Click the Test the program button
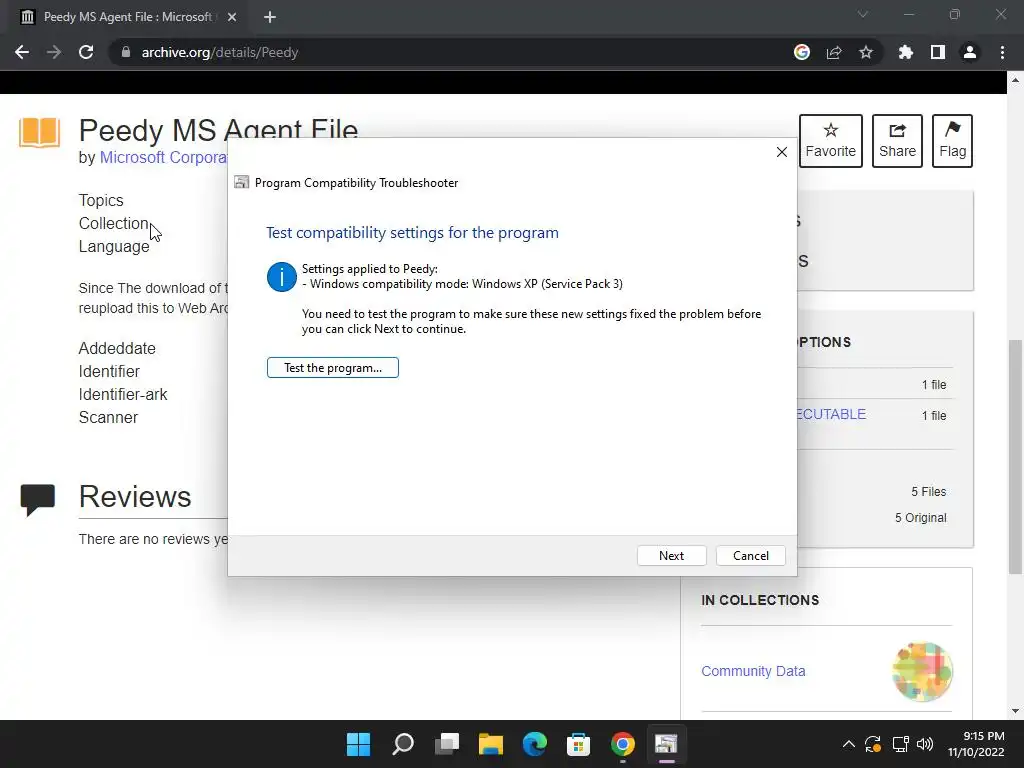This screenshot has width=1024, height=768. pos(332,368)
